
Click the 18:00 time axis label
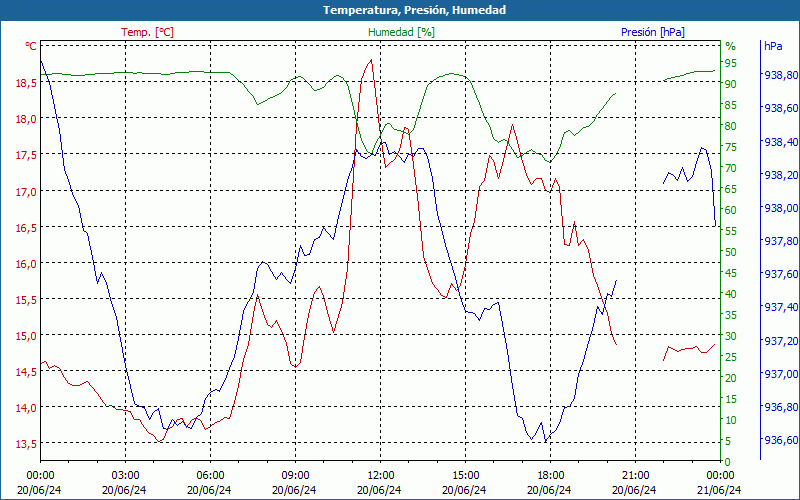coord(551,476)
